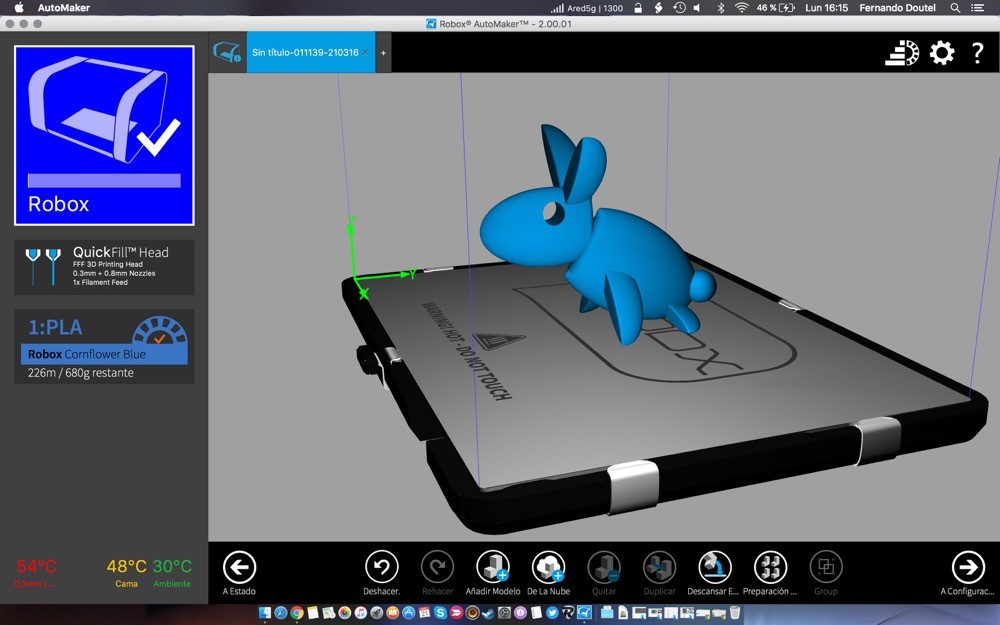
Task: Open Twitter from the dock
Action: tap(552, 613)
